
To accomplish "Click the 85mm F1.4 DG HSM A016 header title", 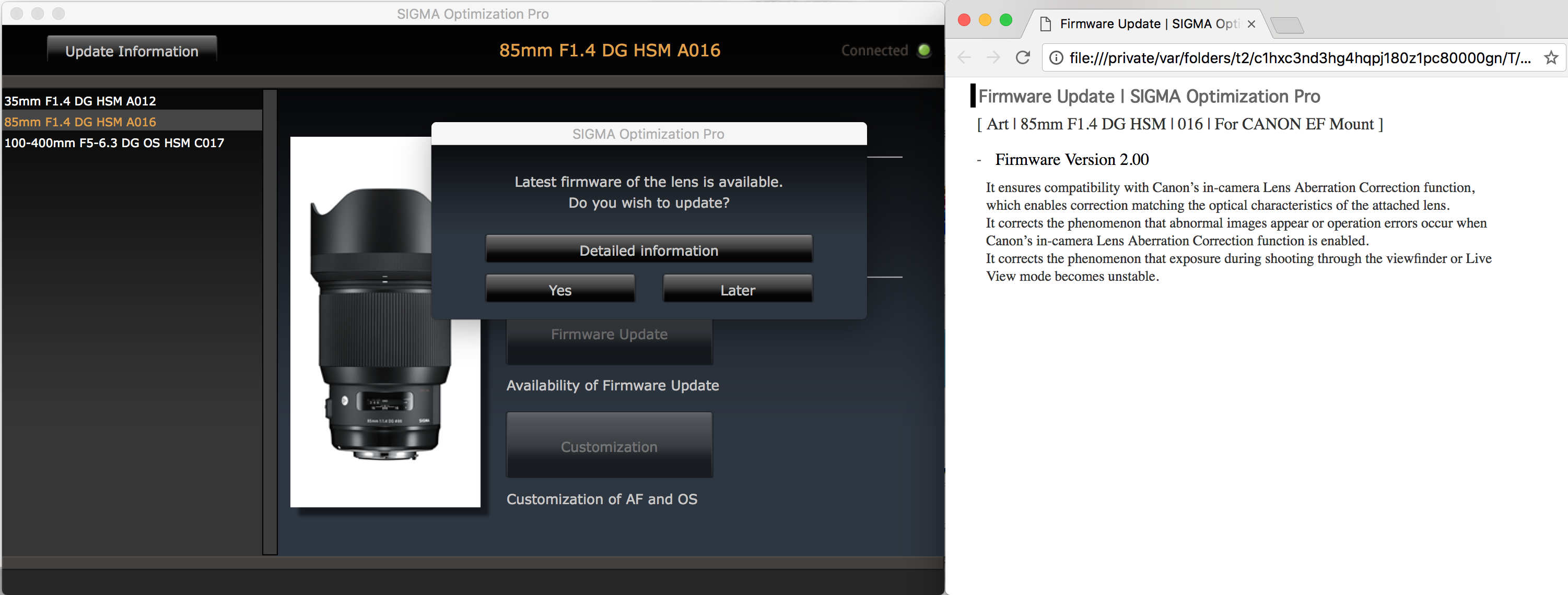I will coord(610,50).
